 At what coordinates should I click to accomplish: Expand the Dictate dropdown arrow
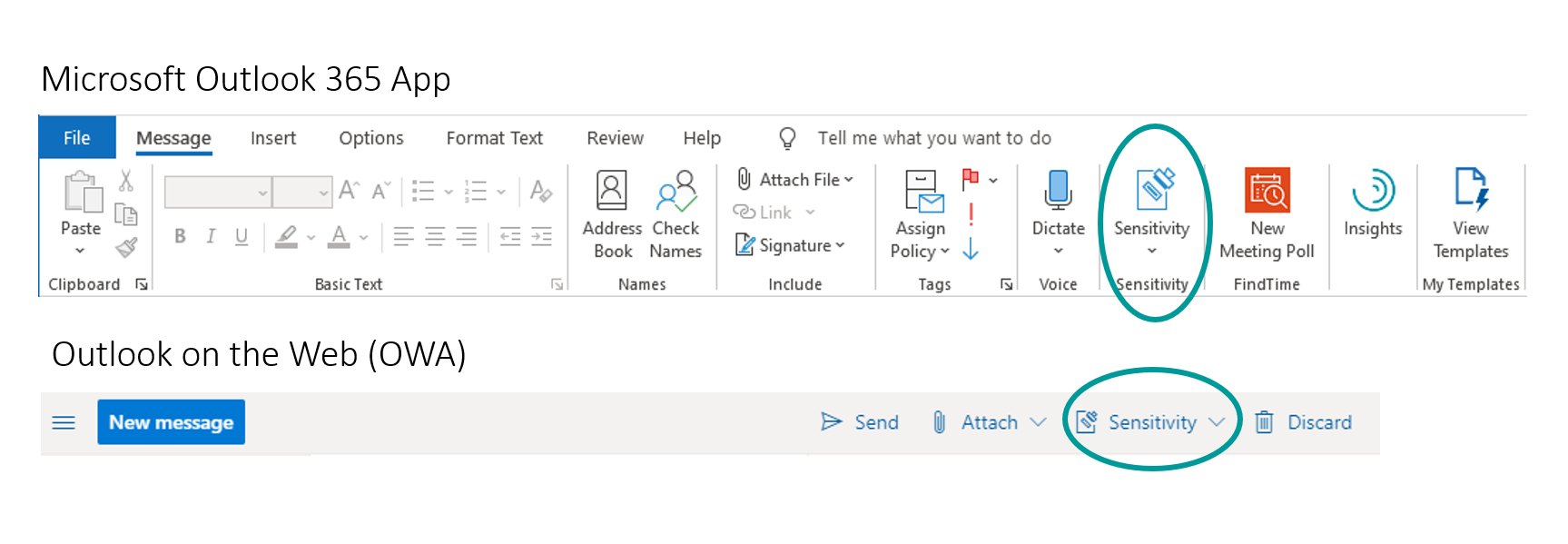tap(1058, 251)
